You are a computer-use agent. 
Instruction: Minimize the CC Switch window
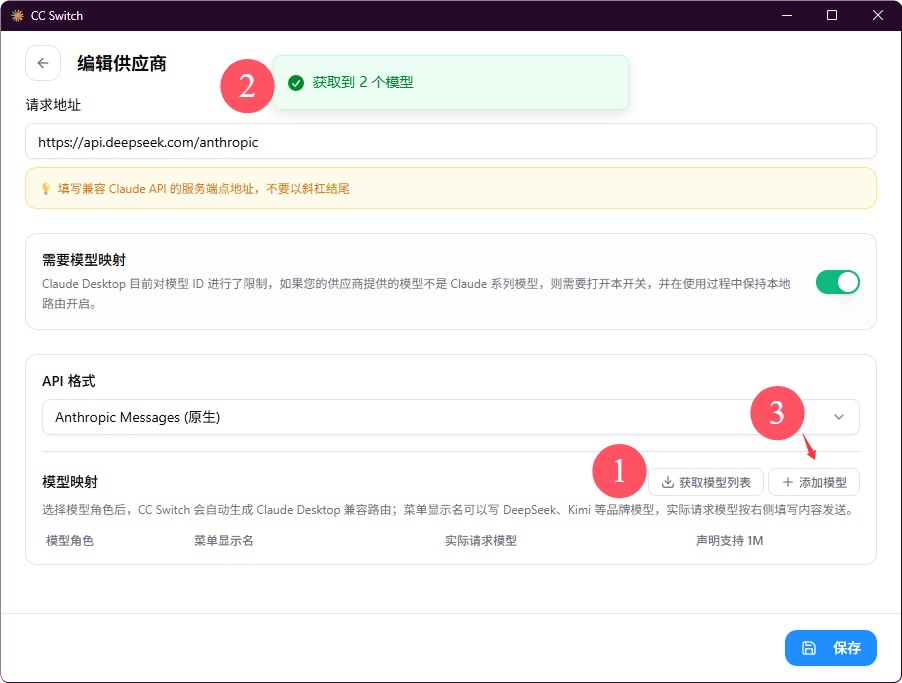[787, 16]
